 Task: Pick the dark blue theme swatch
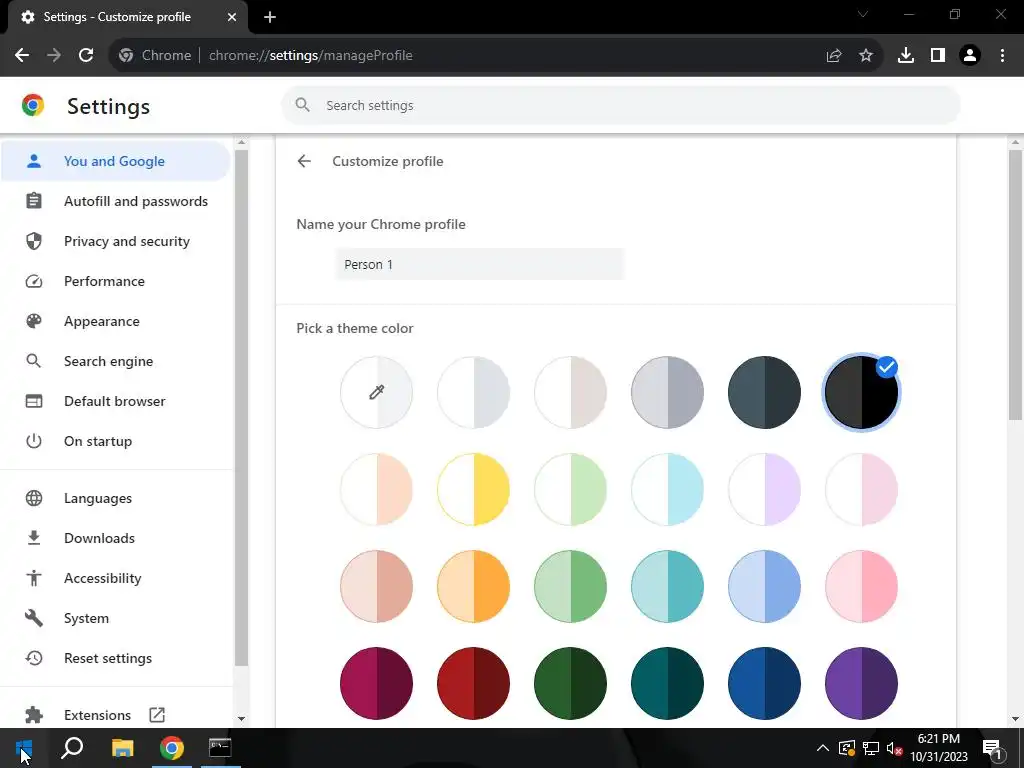coord(764,683)
